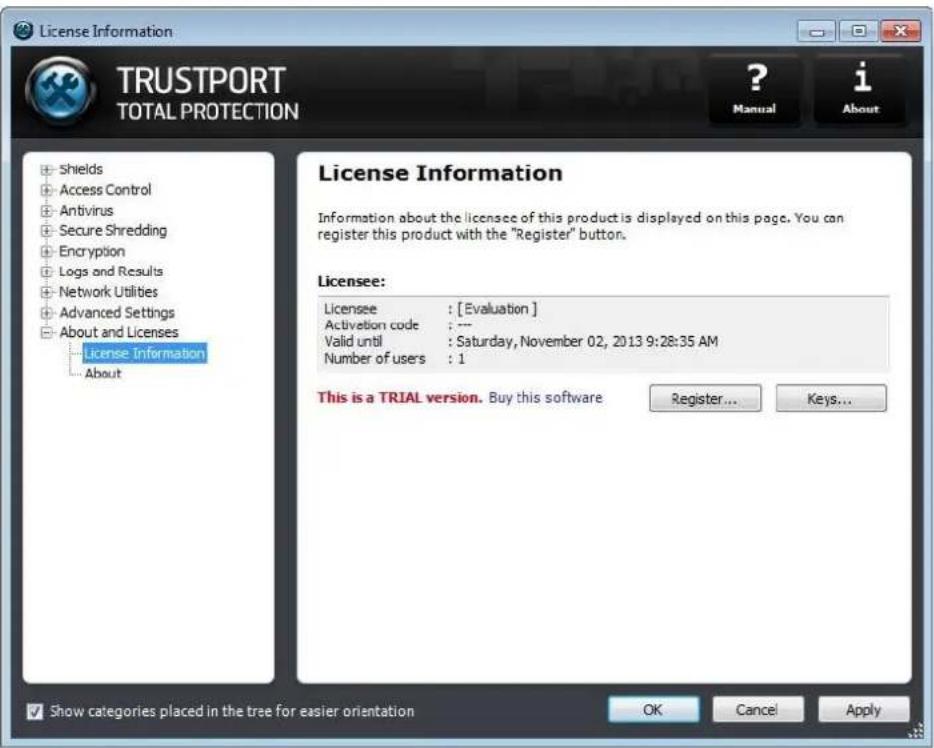The width and height of the screenshot is (934, 748).
Task: Click the TrustPort wrench logo icon
Action: click(61, 91)
